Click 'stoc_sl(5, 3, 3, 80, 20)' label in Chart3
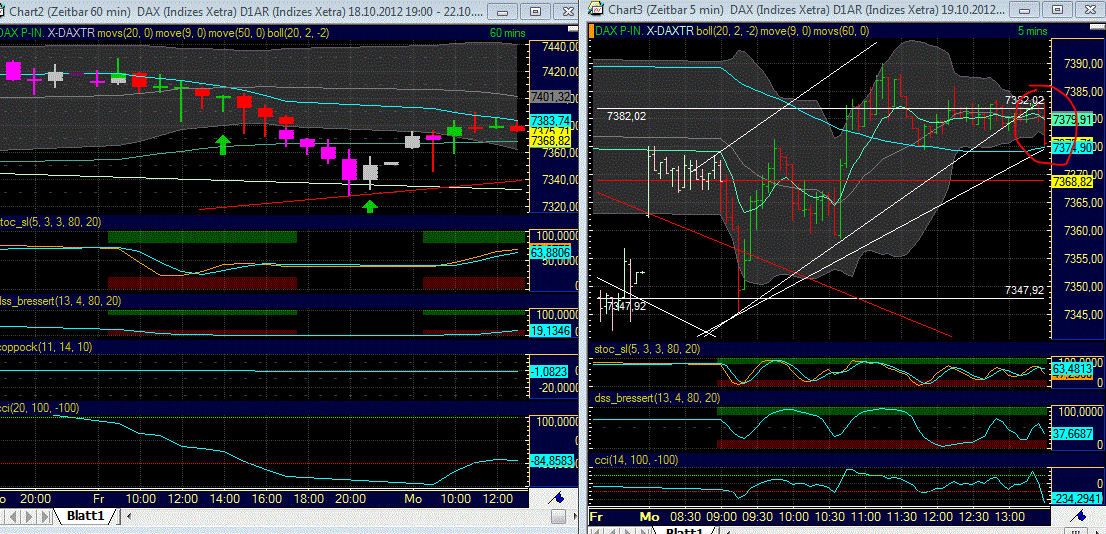 point(647,349)
